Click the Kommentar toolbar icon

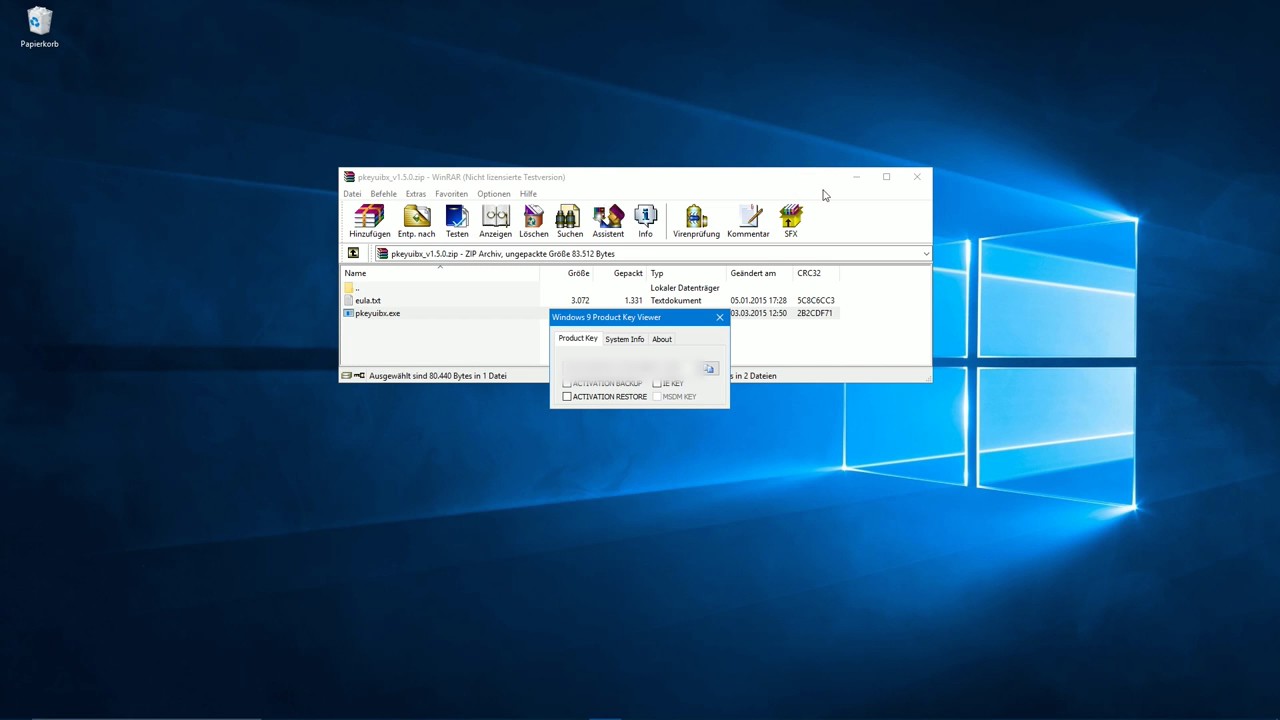748,222
